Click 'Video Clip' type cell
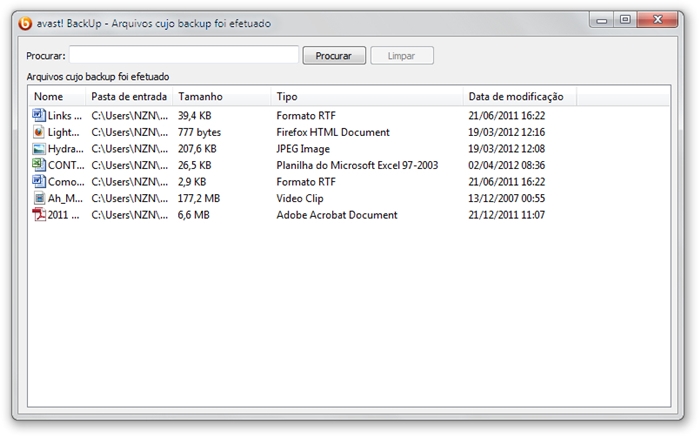The image size is (700, 437). [300, 198]
